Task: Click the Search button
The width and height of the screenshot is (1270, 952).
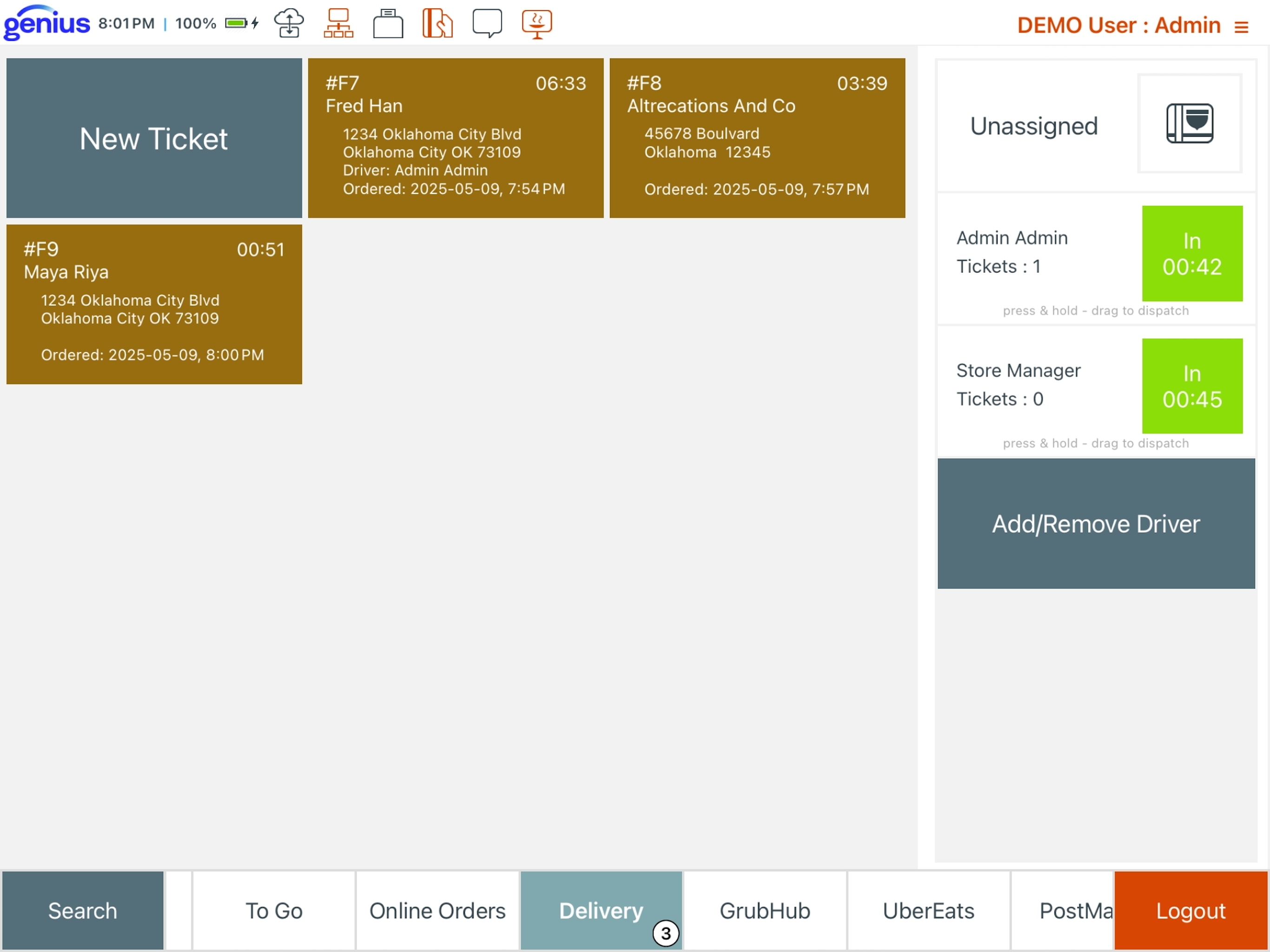Action: pos(83,911)
